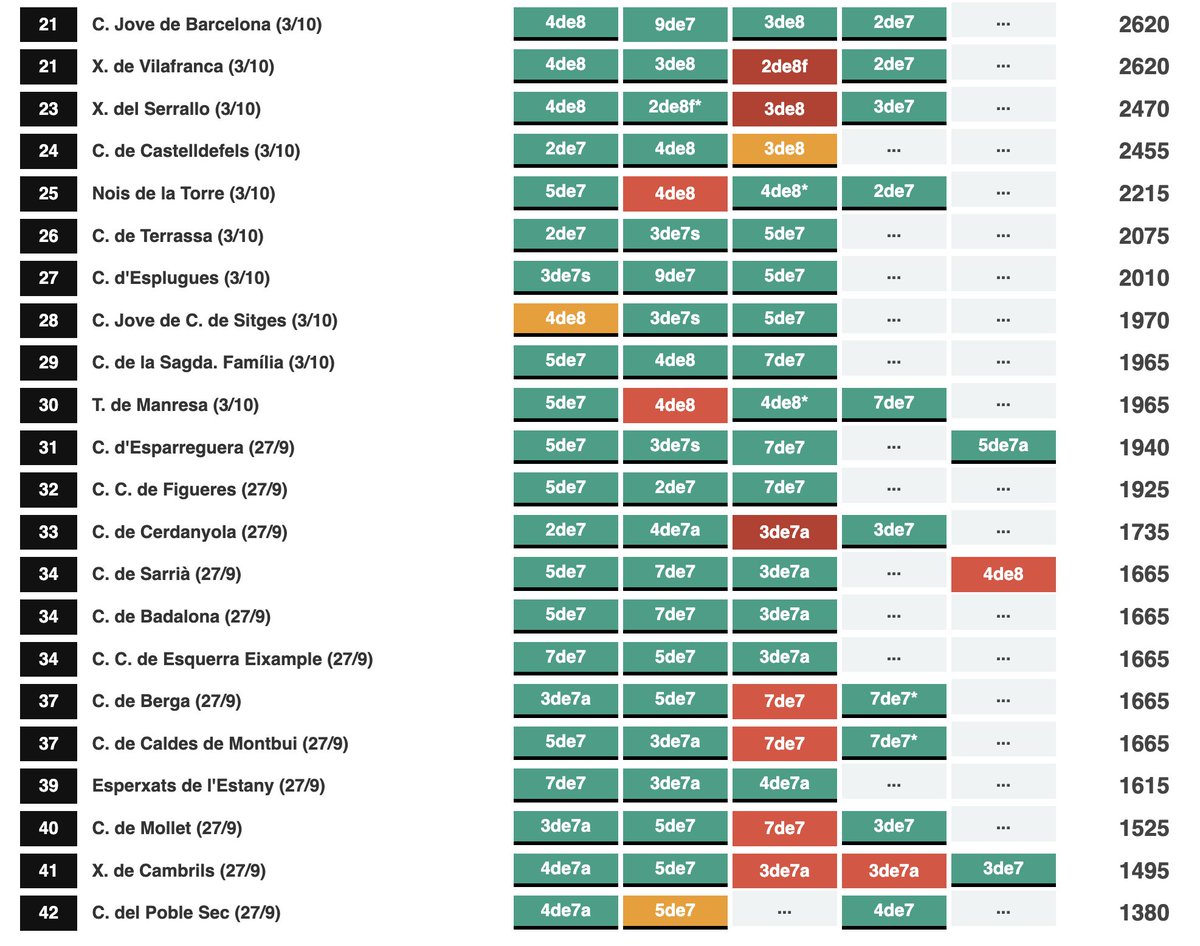The image size is (1200, 946).
Task: Open T. de Manresa (3/10) team link
Action: [175, 405]
